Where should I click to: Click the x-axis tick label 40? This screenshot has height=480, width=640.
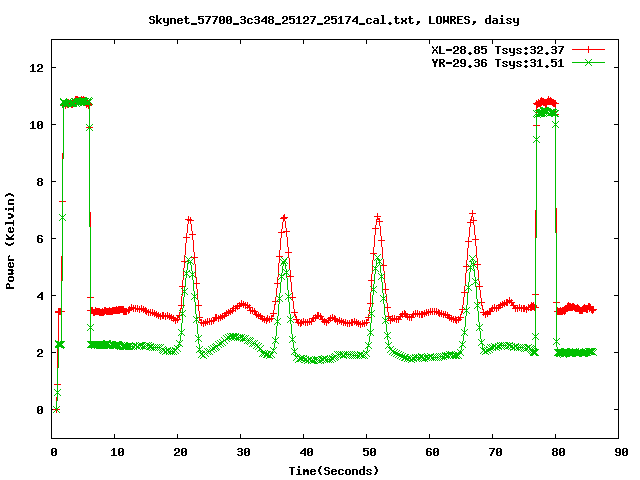pyautogui.click(x=307, y=452)
